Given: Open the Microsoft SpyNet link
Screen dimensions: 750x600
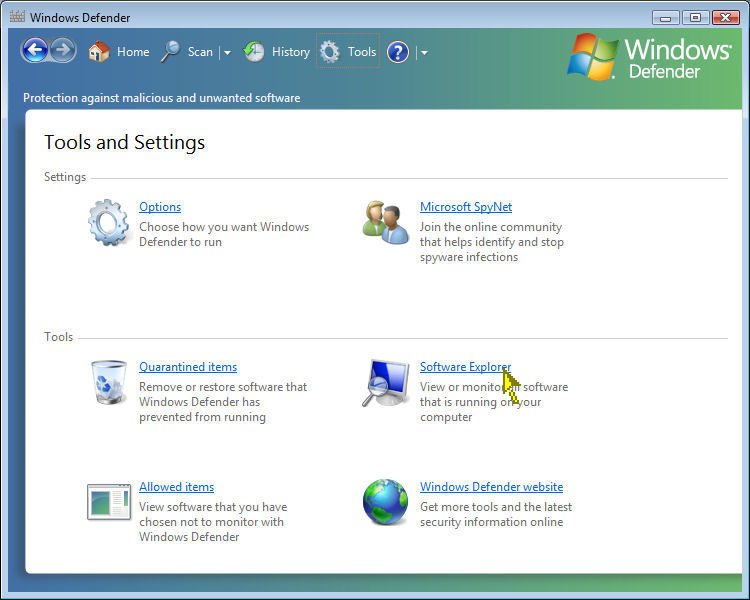Looking at the screenshot, I should (x=466, y=207).
